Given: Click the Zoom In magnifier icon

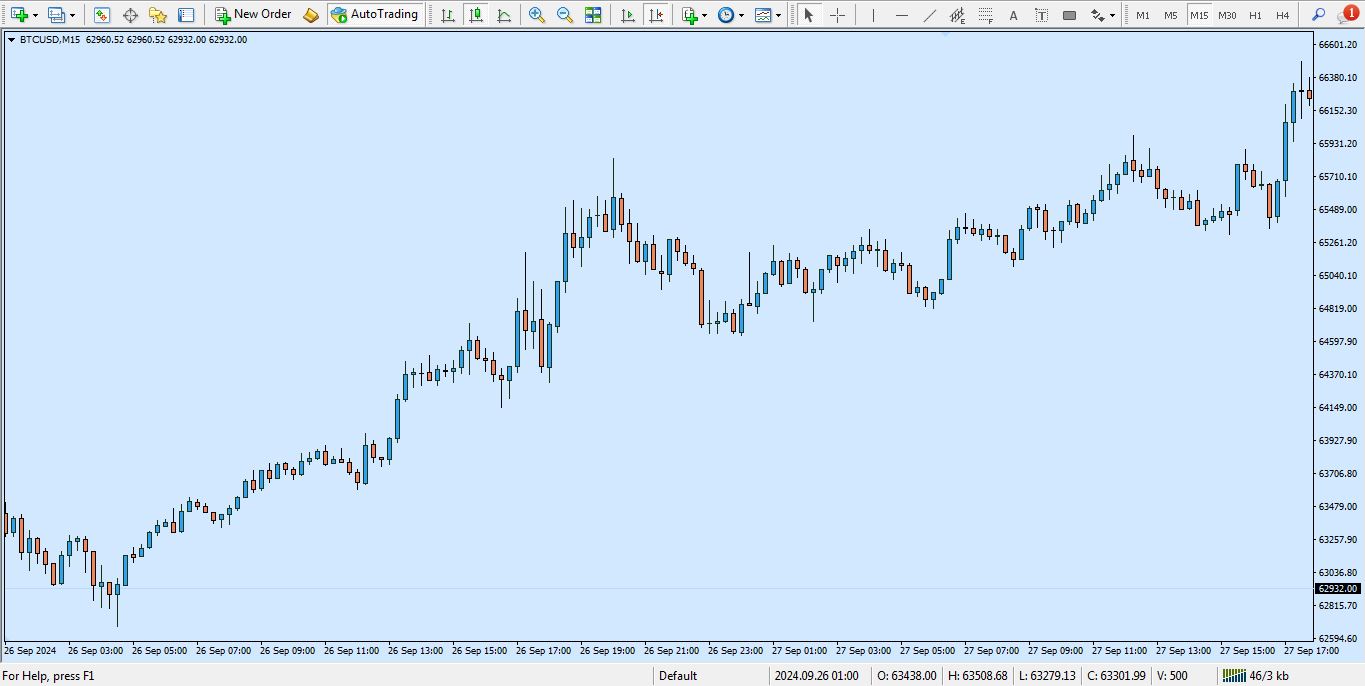Looking at the screenshot, I should coord(537,15).
